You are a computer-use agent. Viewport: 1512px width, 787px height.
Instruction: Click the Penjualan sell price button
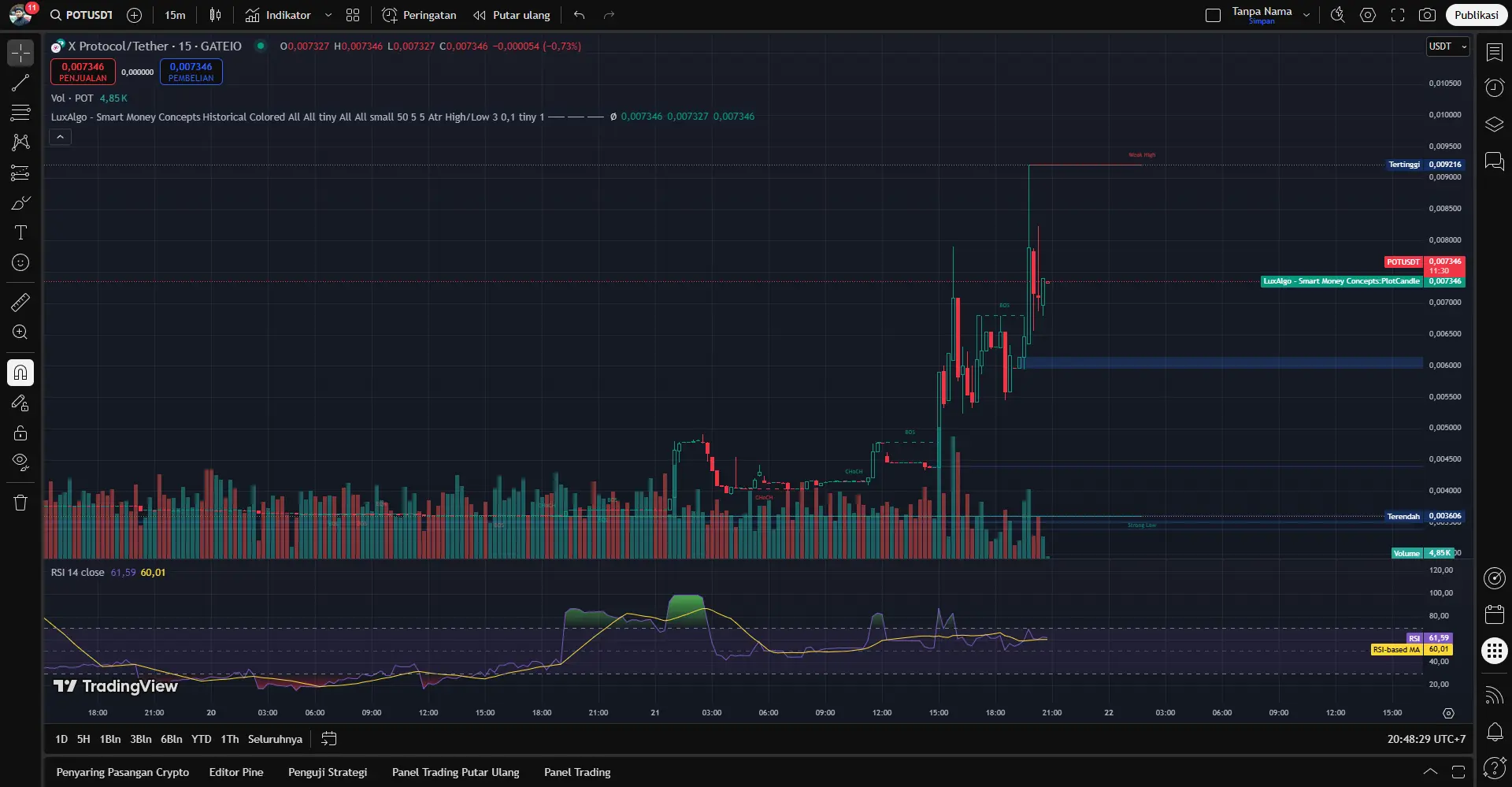coord(83,72)
